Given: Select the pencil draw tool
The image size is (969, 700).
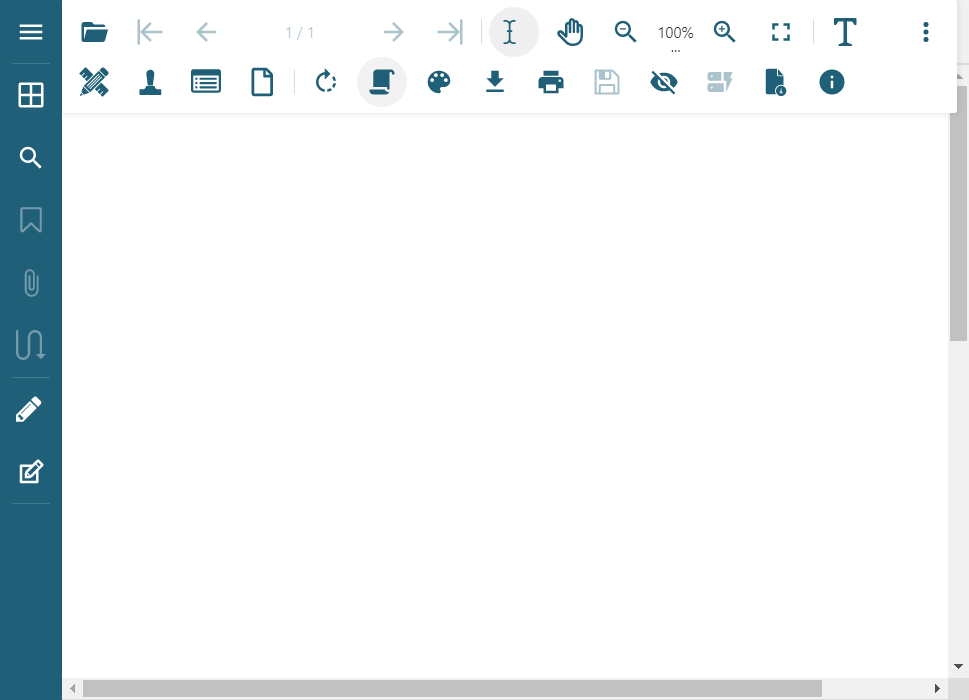Looking at the screenshot, I should pyautogui.click(x=29, y=410).
